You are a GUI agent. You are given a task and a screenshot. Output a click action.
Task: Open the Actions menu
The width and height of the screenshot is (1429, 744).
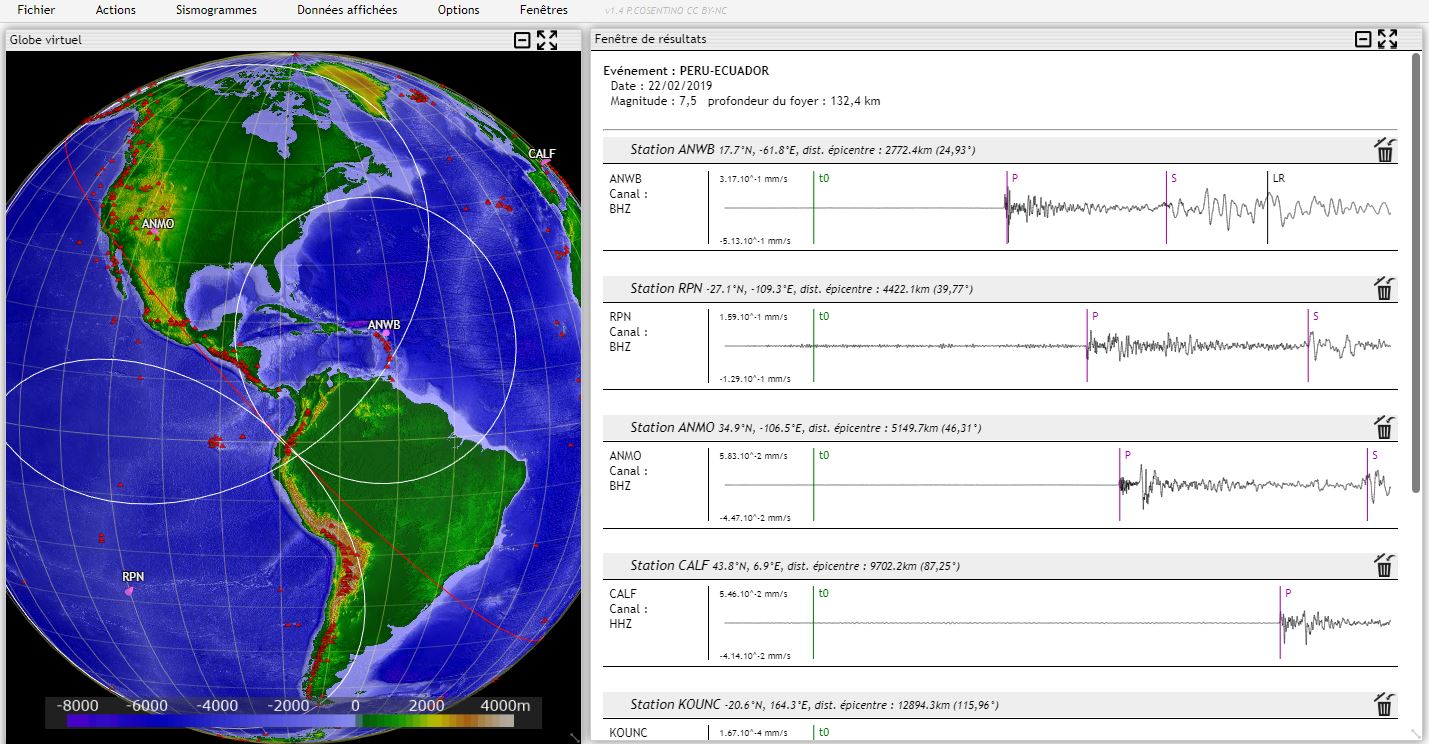coord(116,10)
